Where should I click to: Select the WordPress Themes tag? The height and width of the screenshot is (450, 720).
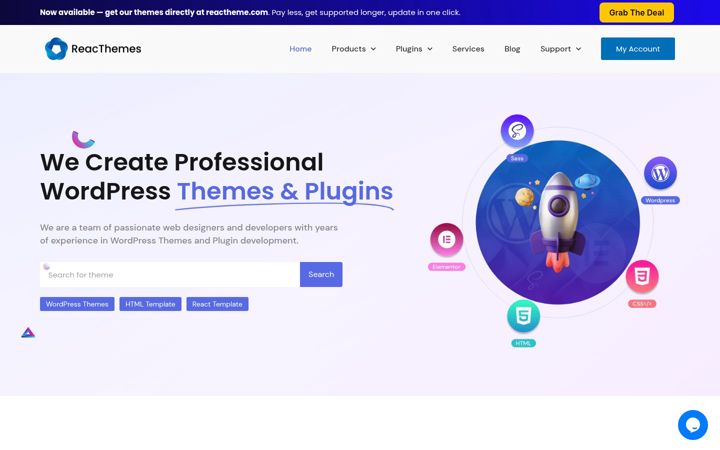tap(77, 304)
